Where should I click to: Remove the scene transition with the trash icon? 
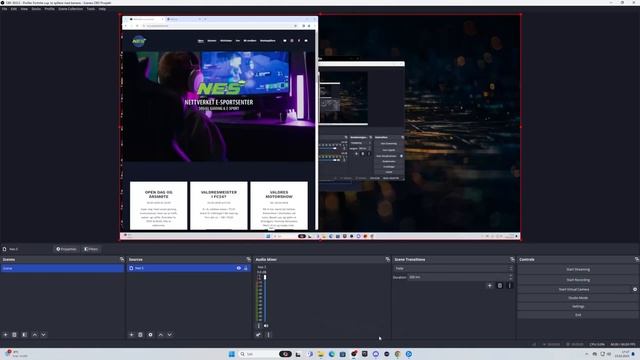[500, 286]
